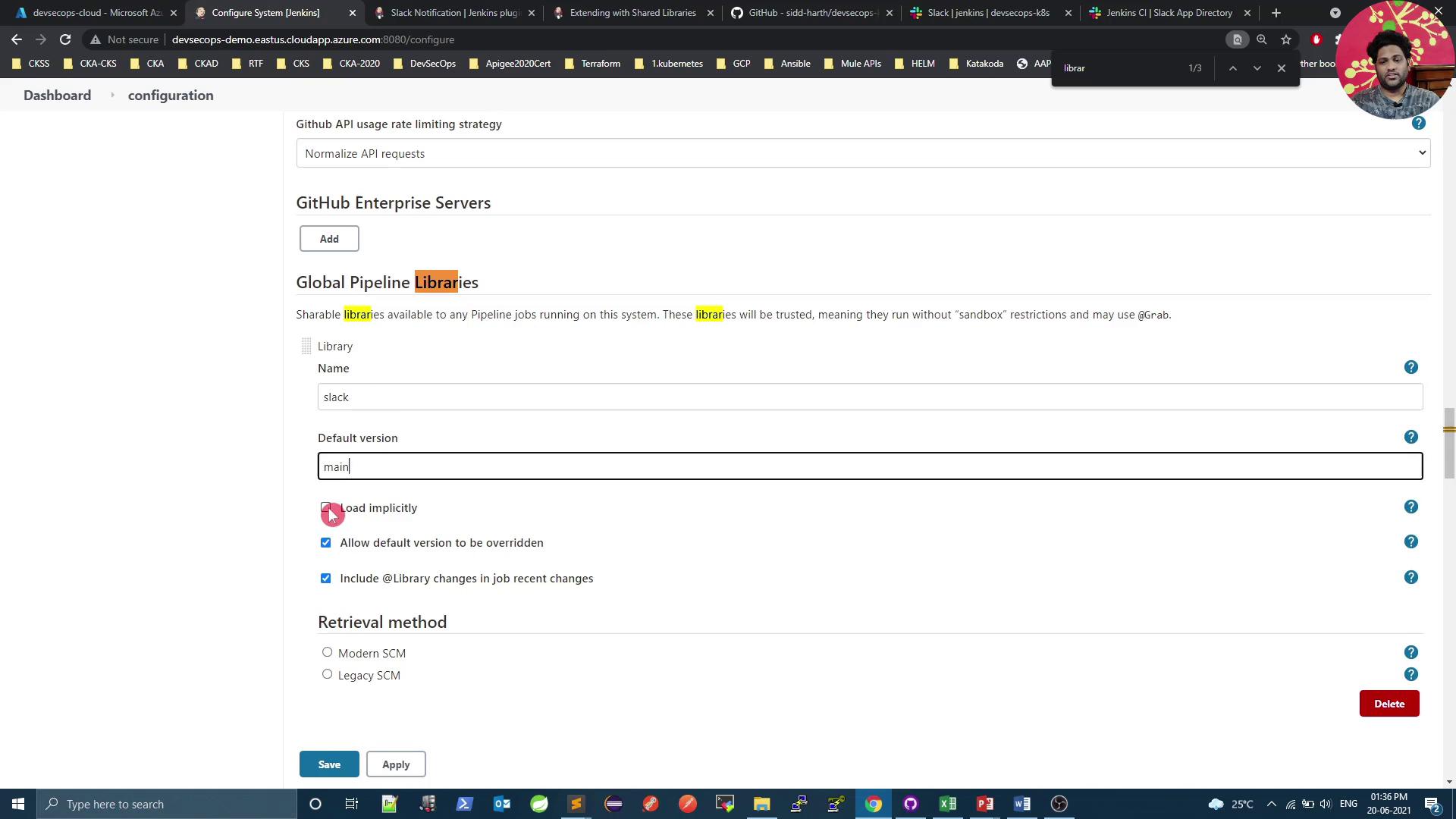Screen dimensions: 1456x819
Task: Reload the Jenkins configure page
Action: pyautogui.click(x=65, y=39)
